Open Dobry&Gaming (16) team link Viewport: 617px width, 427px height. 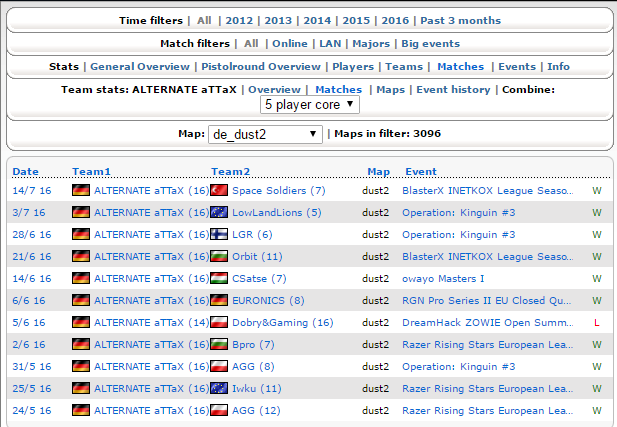283,323
